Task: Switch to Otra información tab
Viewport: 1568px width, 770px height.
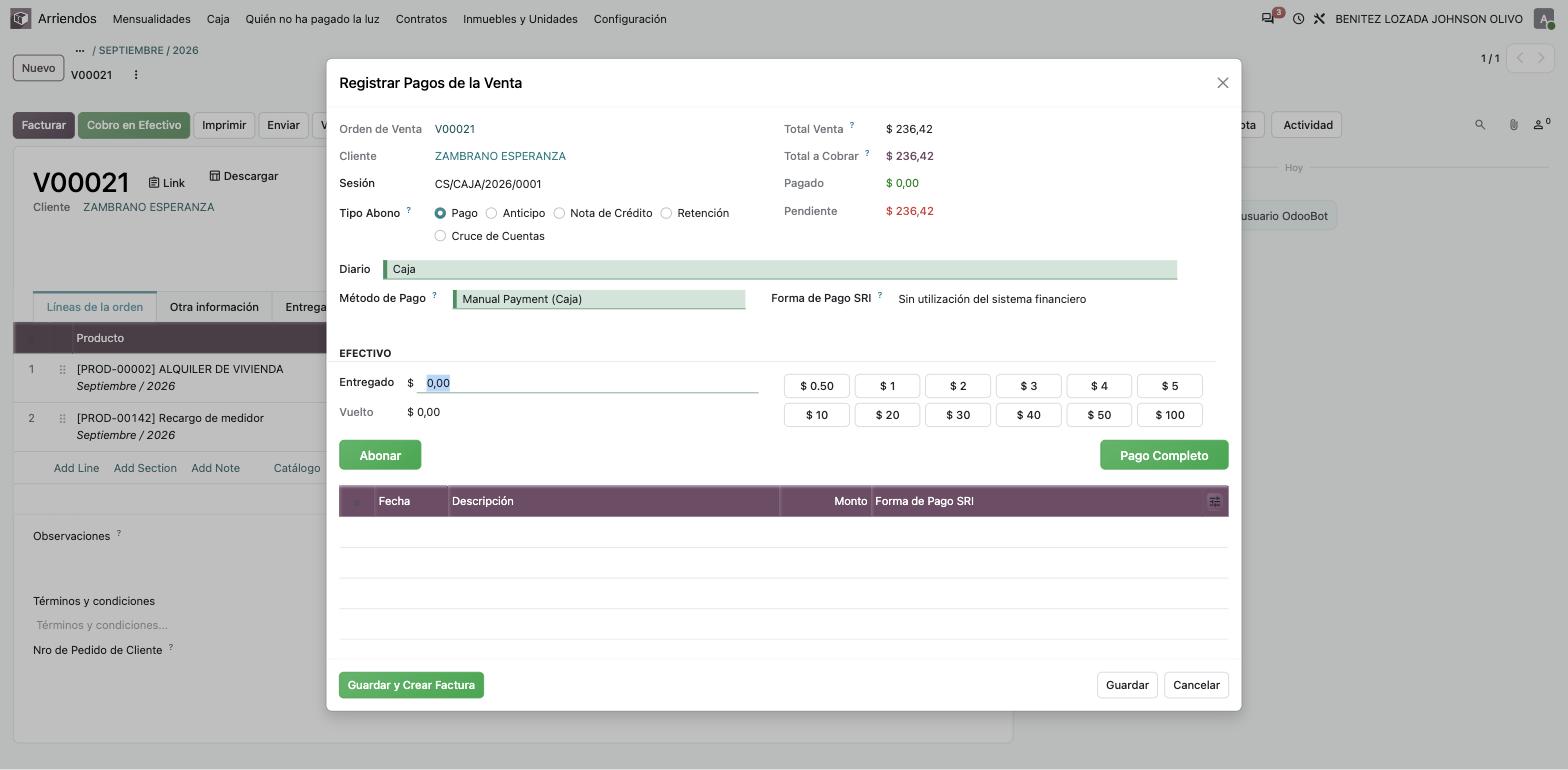Action: tap(214, 307)
